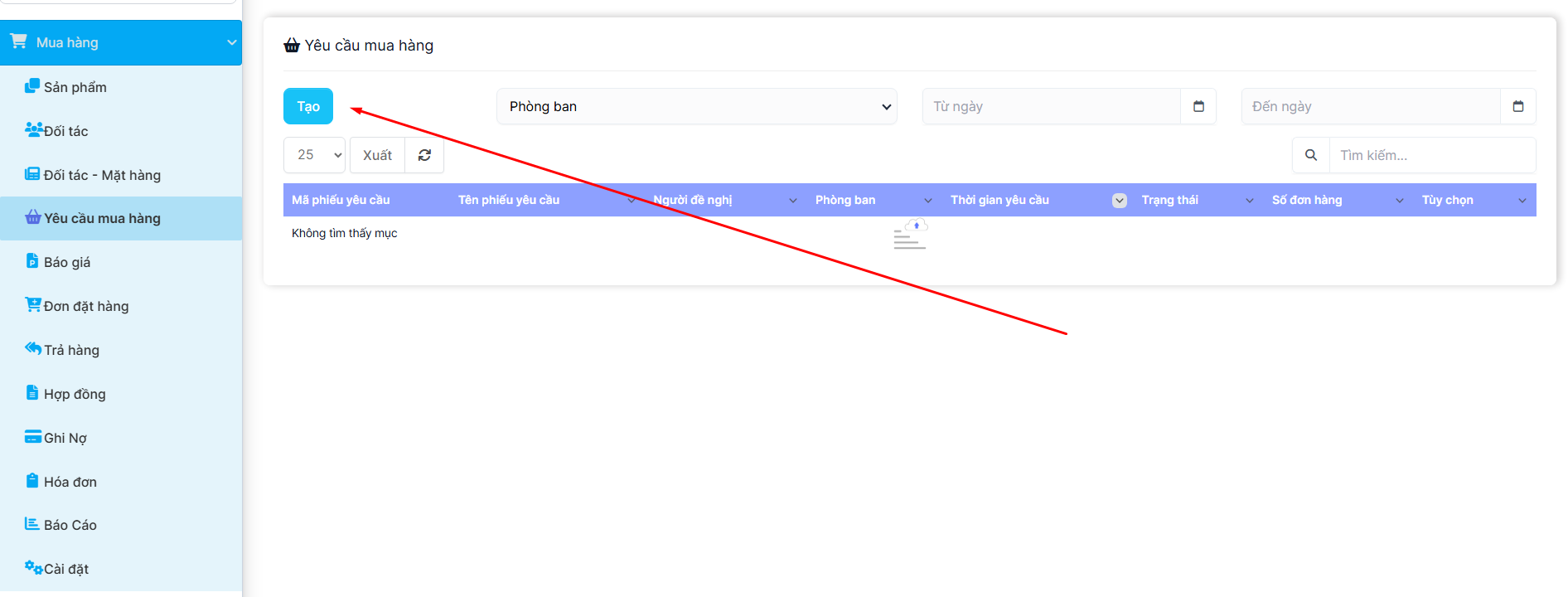Open Đối tác in the sidebar
This screenshot has width=1568, height=597.
click(65, 131)
